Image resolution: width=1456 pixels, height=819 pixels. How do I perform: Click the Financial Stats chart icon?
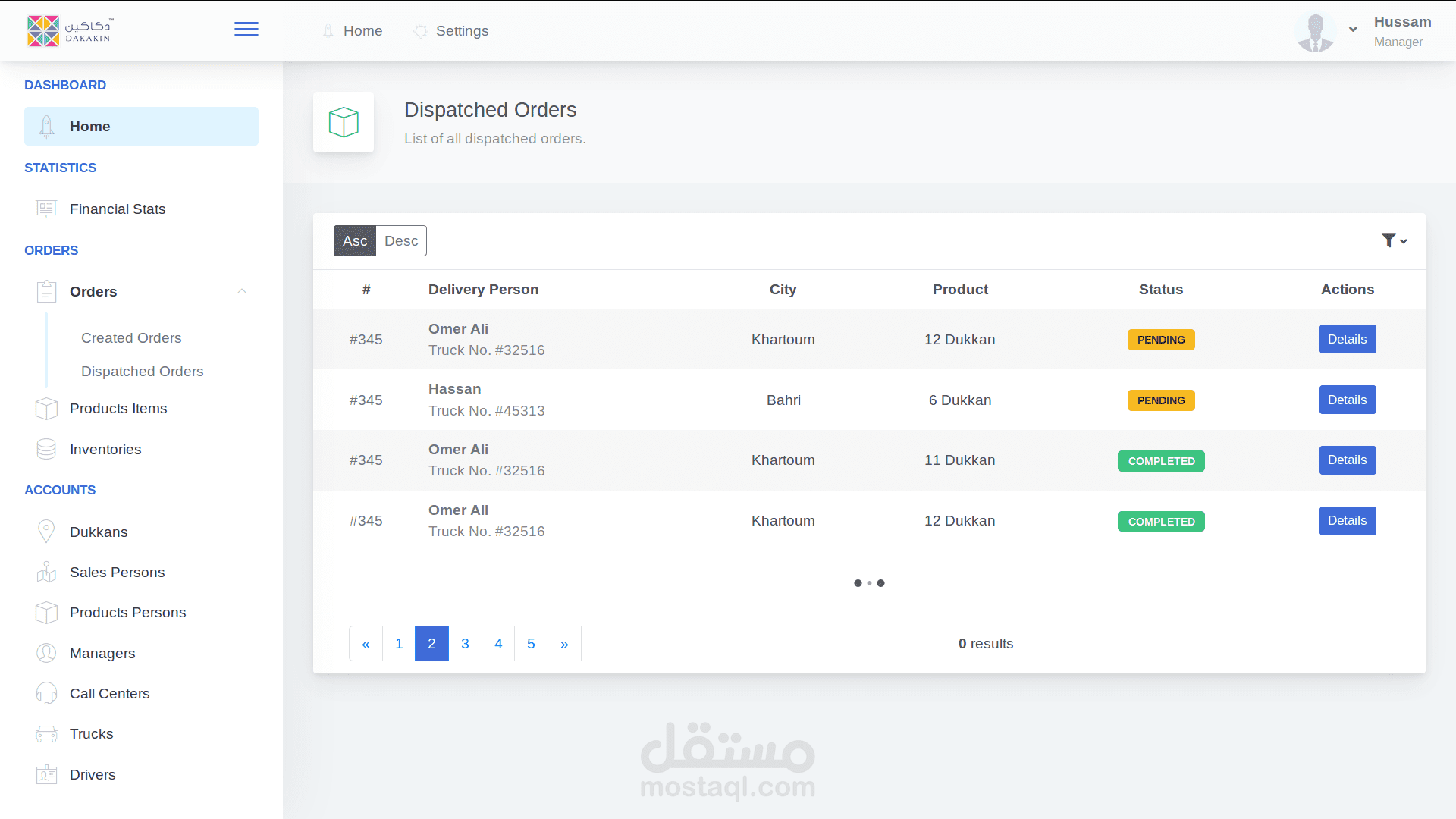pos(46,209)
